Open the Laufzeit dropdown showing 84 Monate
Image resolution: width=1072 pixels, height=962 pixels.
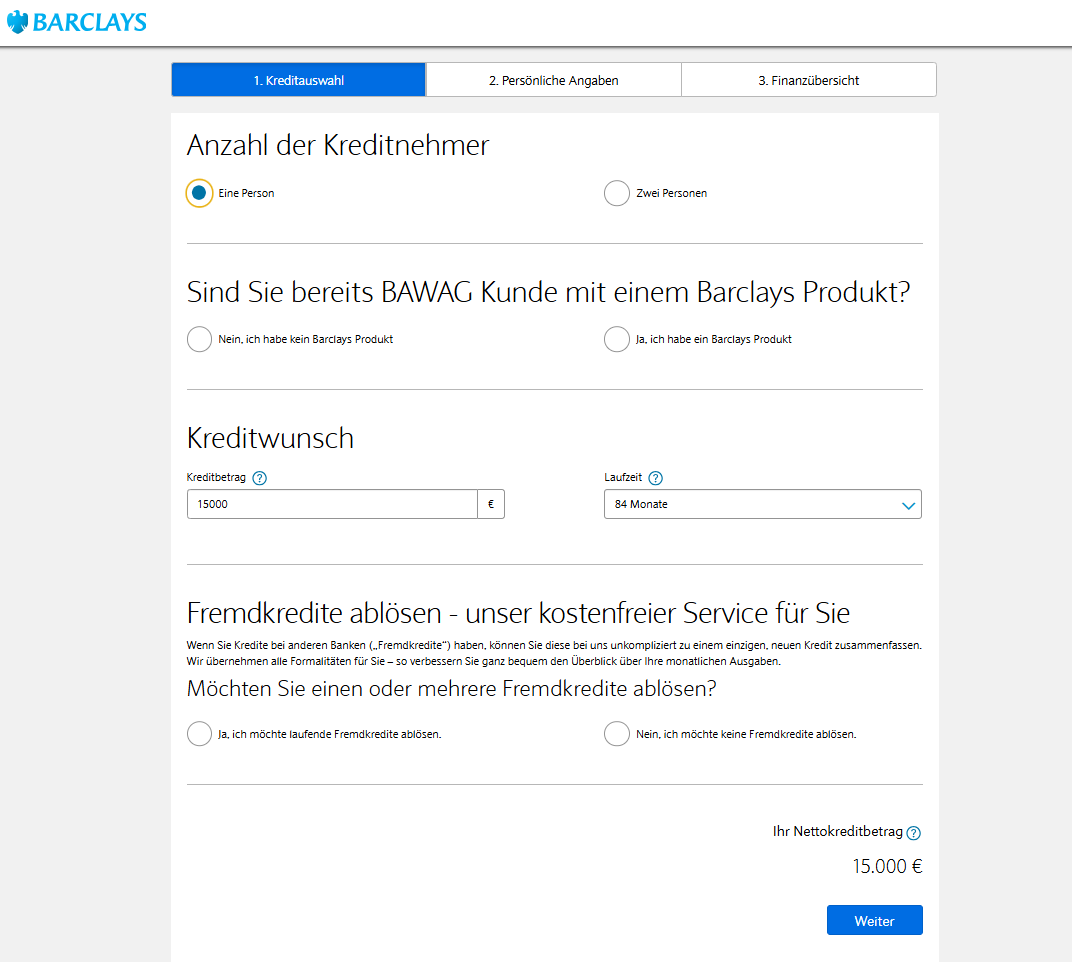click(x=762, y=504)
